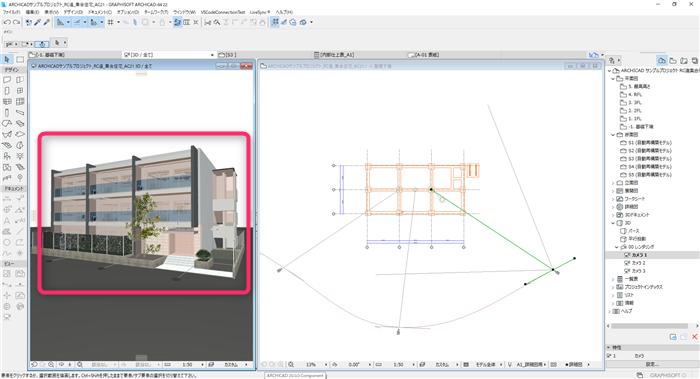Click the 設定... button in properties panel
Viewport: 700px width, 379px height.
(x=652, y=364)
